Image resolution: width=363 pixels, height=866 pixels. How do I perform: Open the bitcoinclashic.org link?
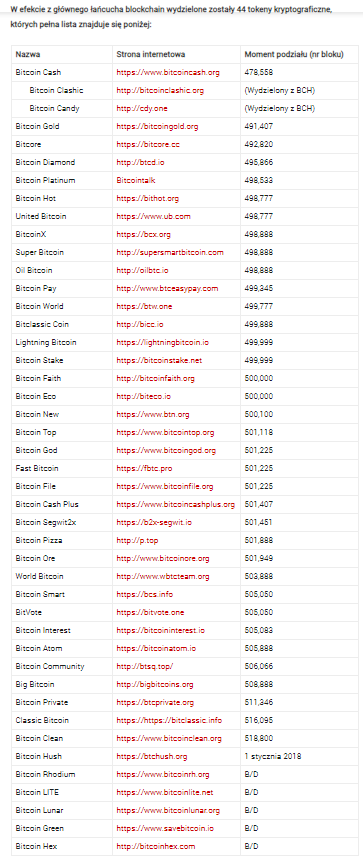pos(160,91)
